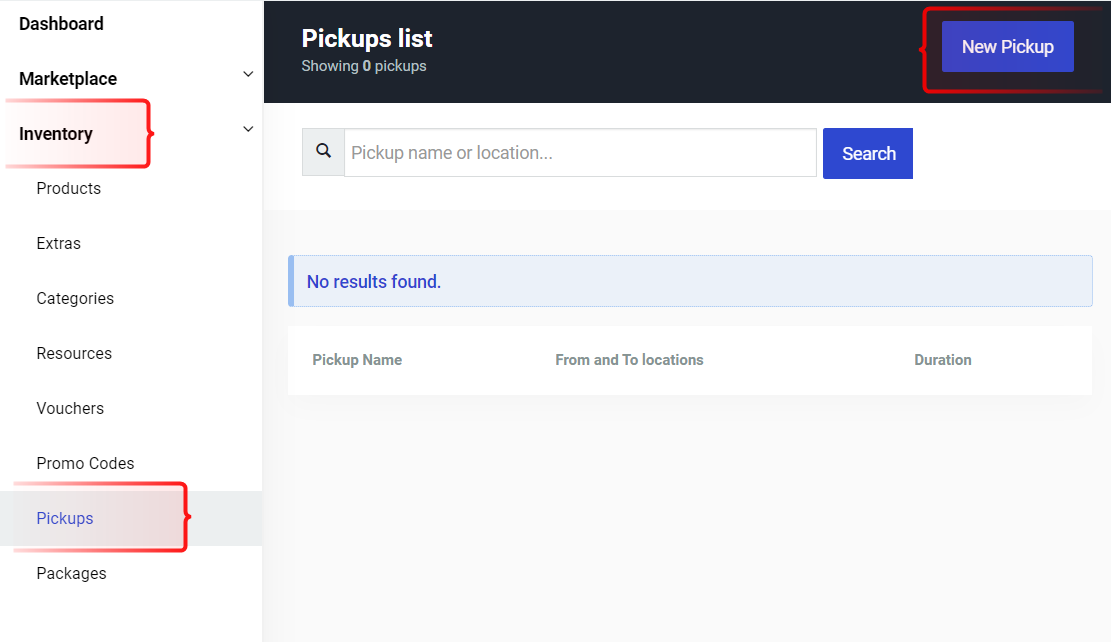Open Packages in the sidebar
The height and width of the screenshot is (642, 1111).
(72, 573)
